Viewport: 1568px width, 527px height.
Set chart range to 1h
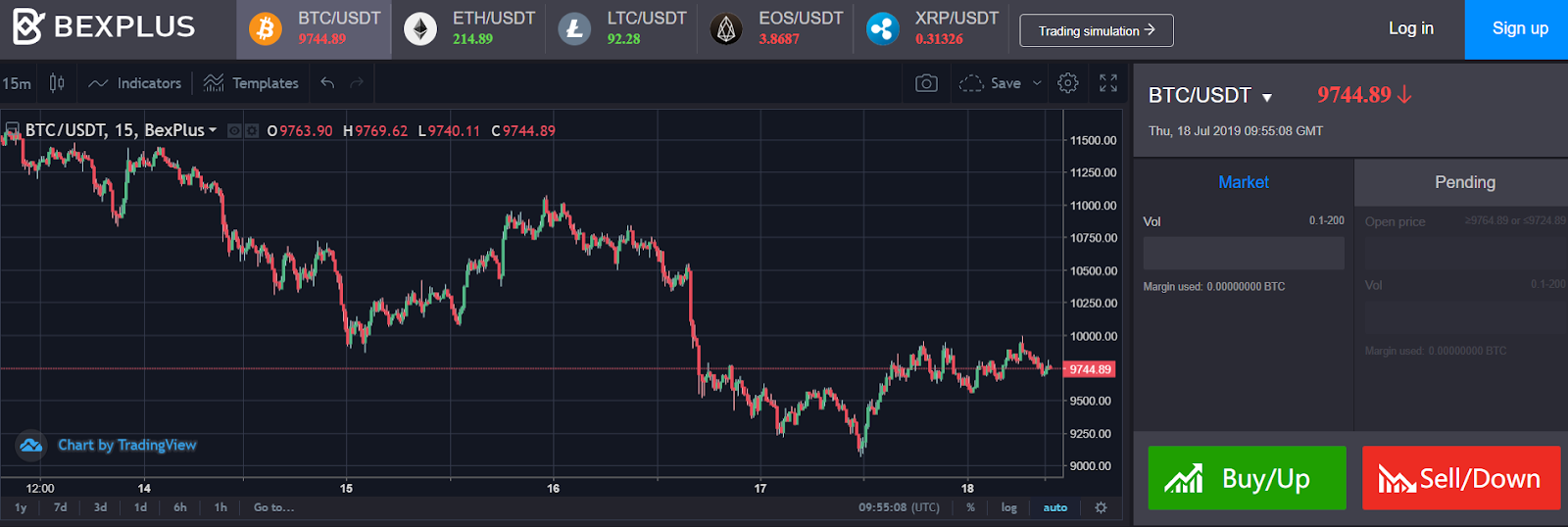[220, 507]
